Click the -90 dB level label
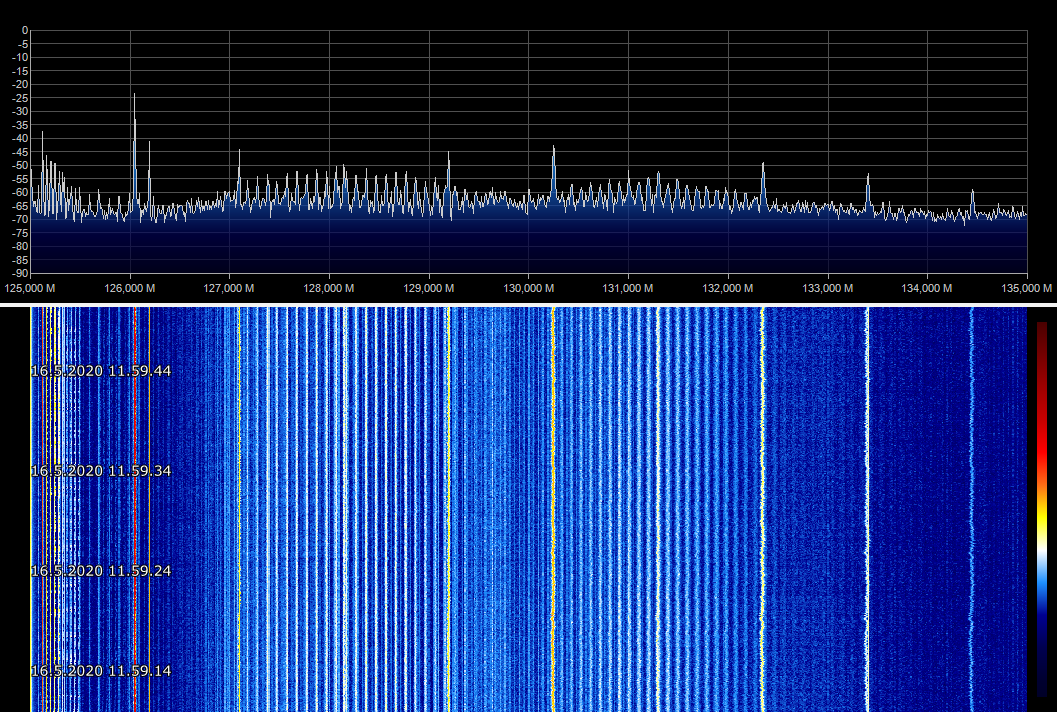Image resolution: width=1057 pixels, height=712 pixels. (20, 273)
